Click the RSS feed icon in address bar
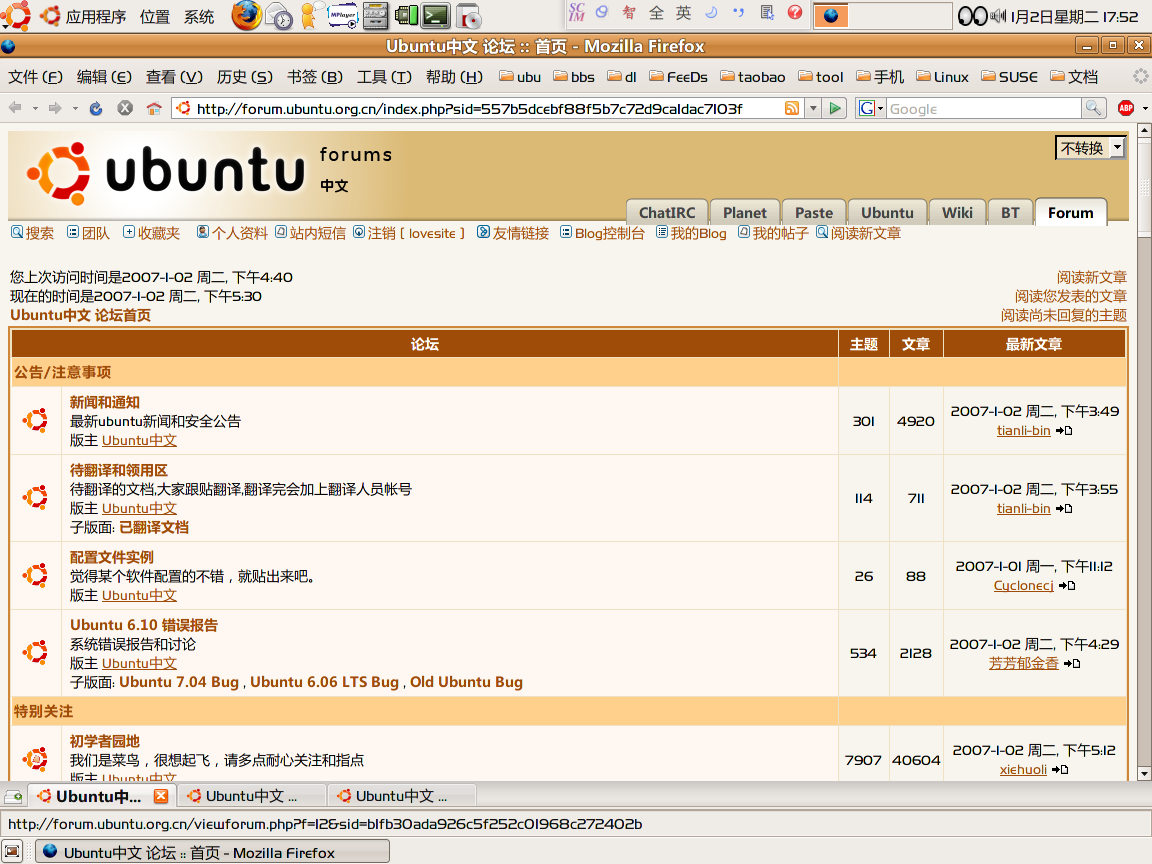The height and width of the screenshot is (864, 1152). 792,109
